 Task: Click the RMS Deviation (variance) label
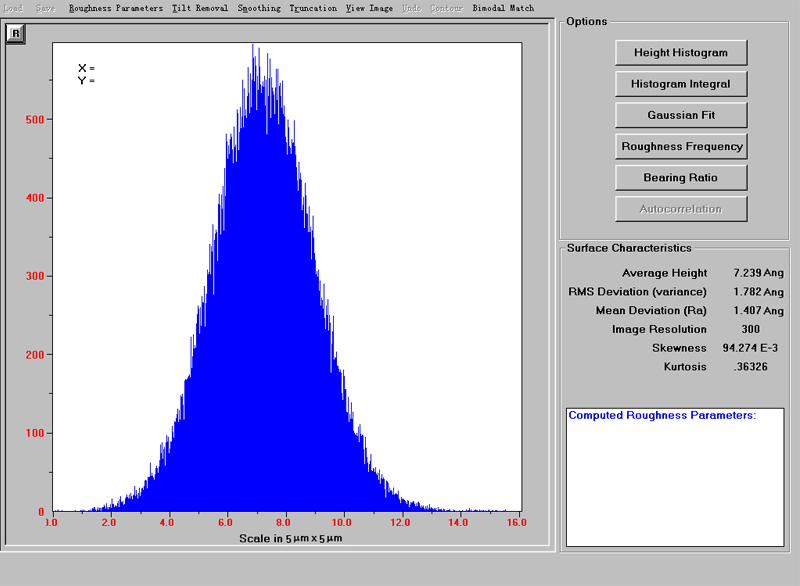click(637, 292)
